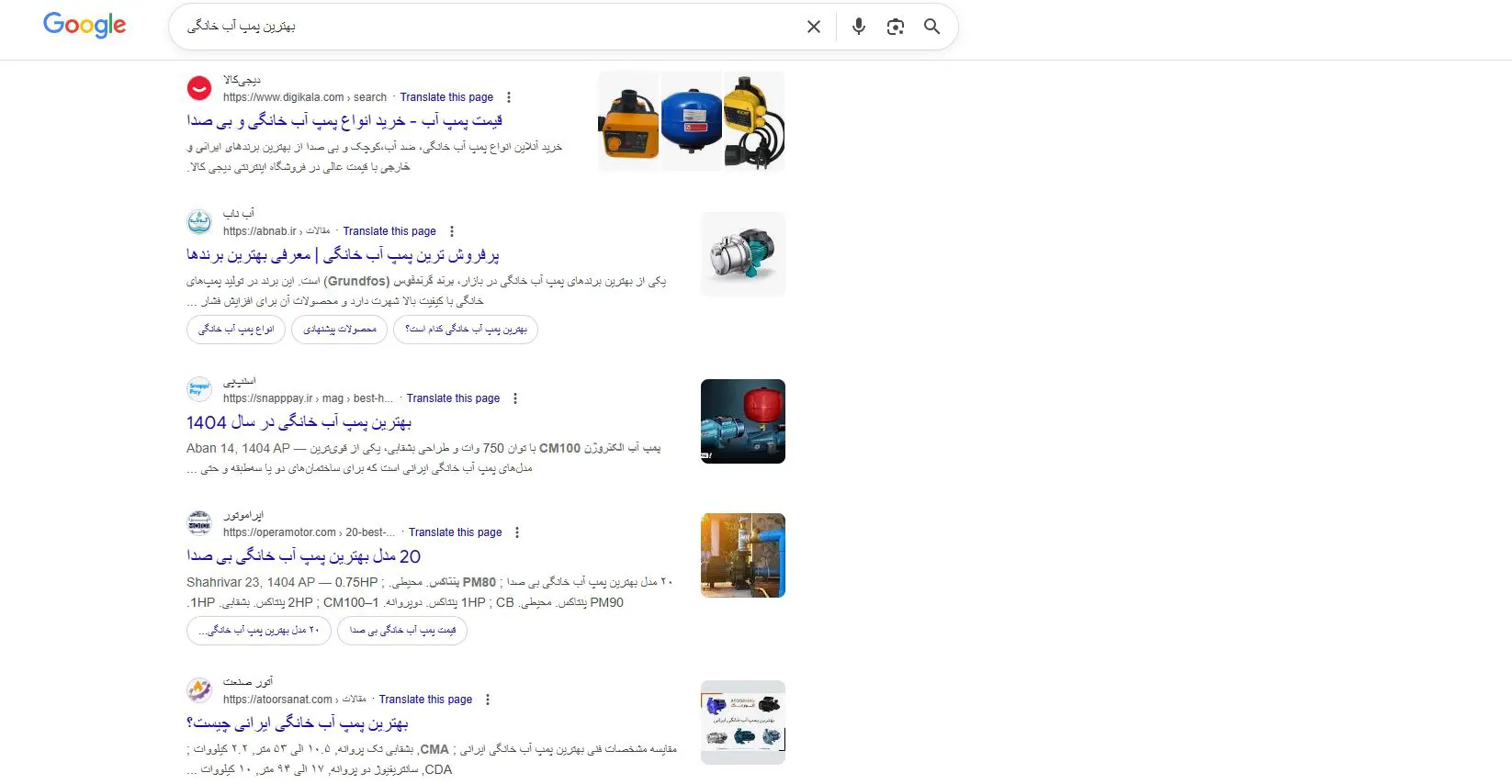The height and width of the screenshot is (784, 1512).
Task: Open the atoorsanat result title link
Action: (297, 723)
